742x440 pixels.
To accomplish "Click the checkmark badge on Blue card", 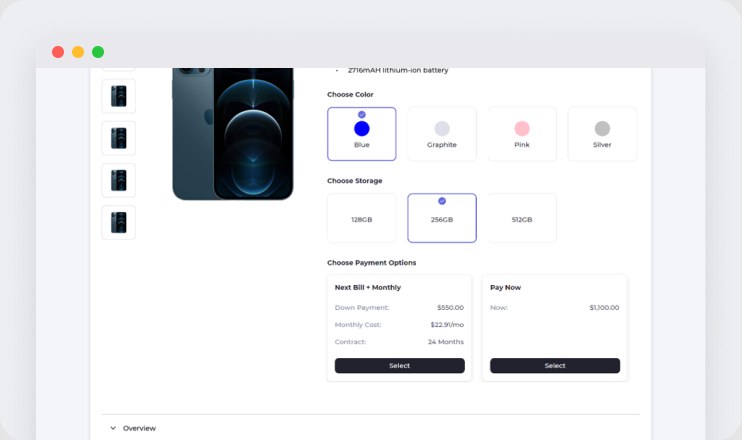I will (x=362, y=114).
